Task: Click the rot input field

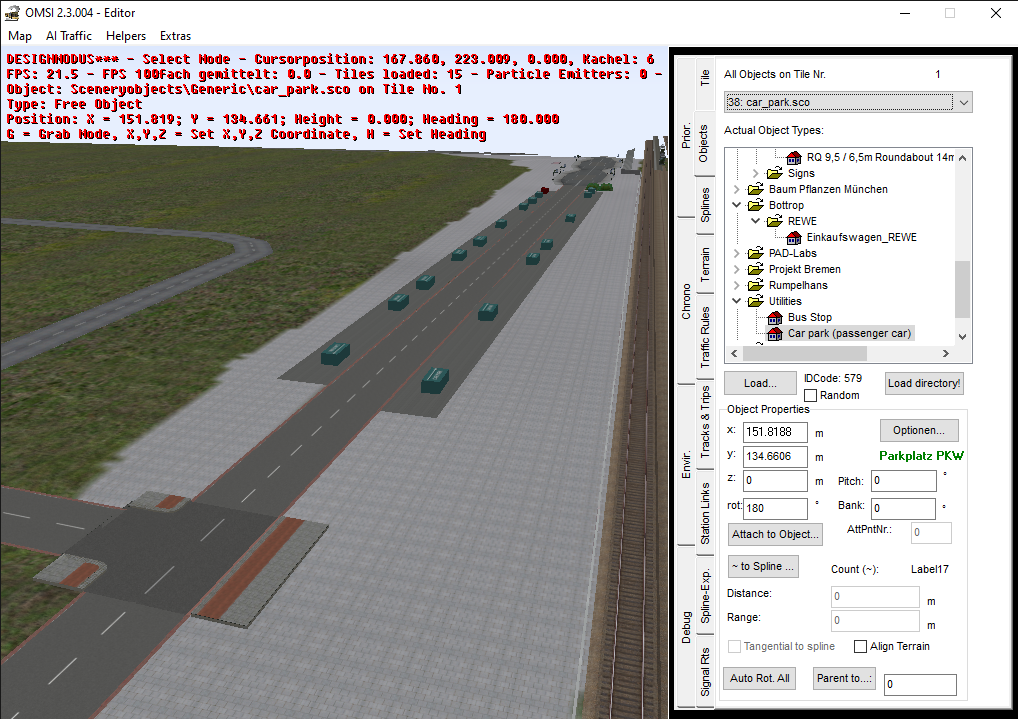Action: (776, 507)
